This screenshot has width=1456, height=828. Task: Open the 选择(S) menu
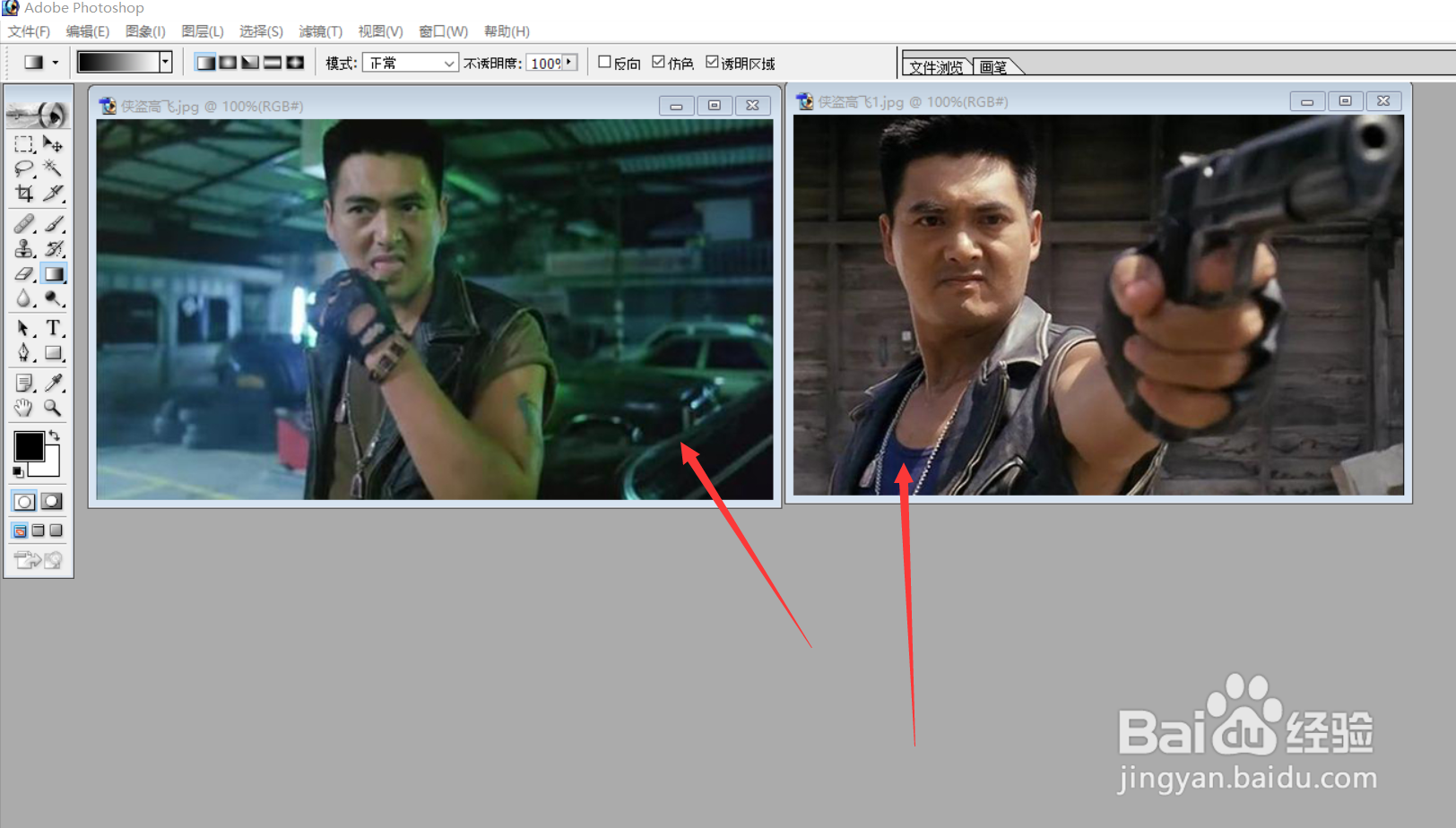point(261,31)
